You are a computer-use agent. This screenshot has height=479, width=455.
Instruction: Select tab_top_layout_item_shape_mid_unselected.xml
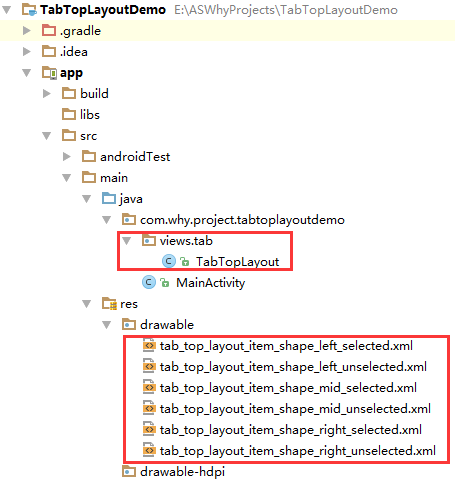pyautogui.click(x=295, y=409)
